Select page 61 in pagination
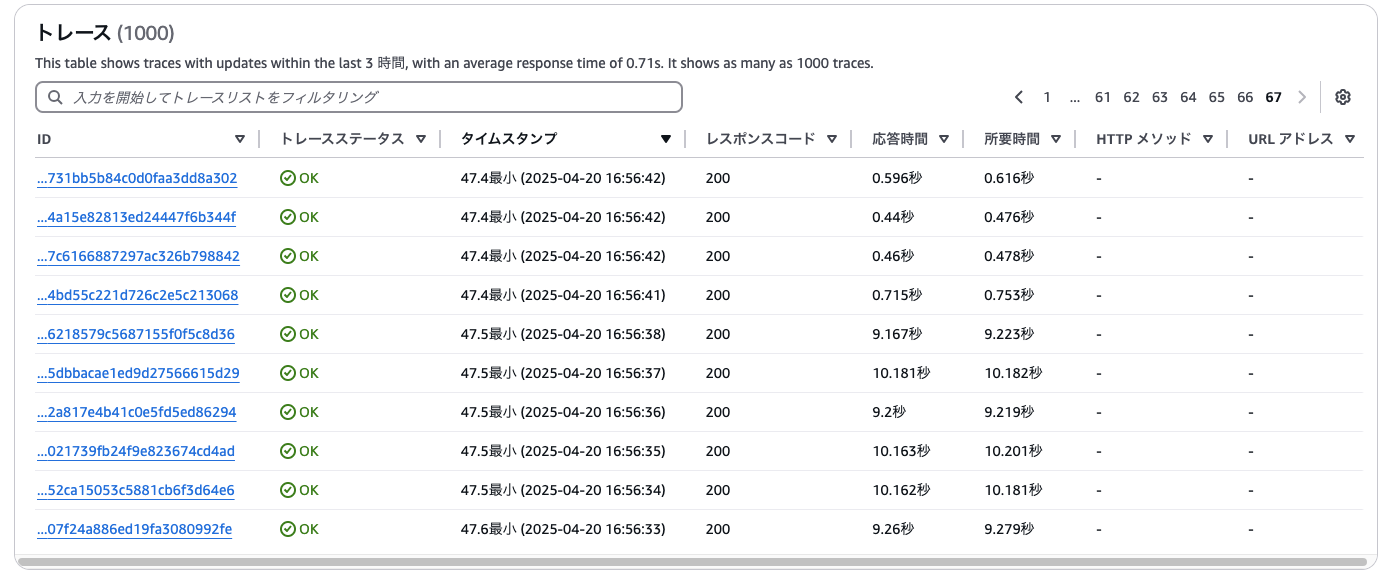The image size is (1385, 578). point(1103,97)
